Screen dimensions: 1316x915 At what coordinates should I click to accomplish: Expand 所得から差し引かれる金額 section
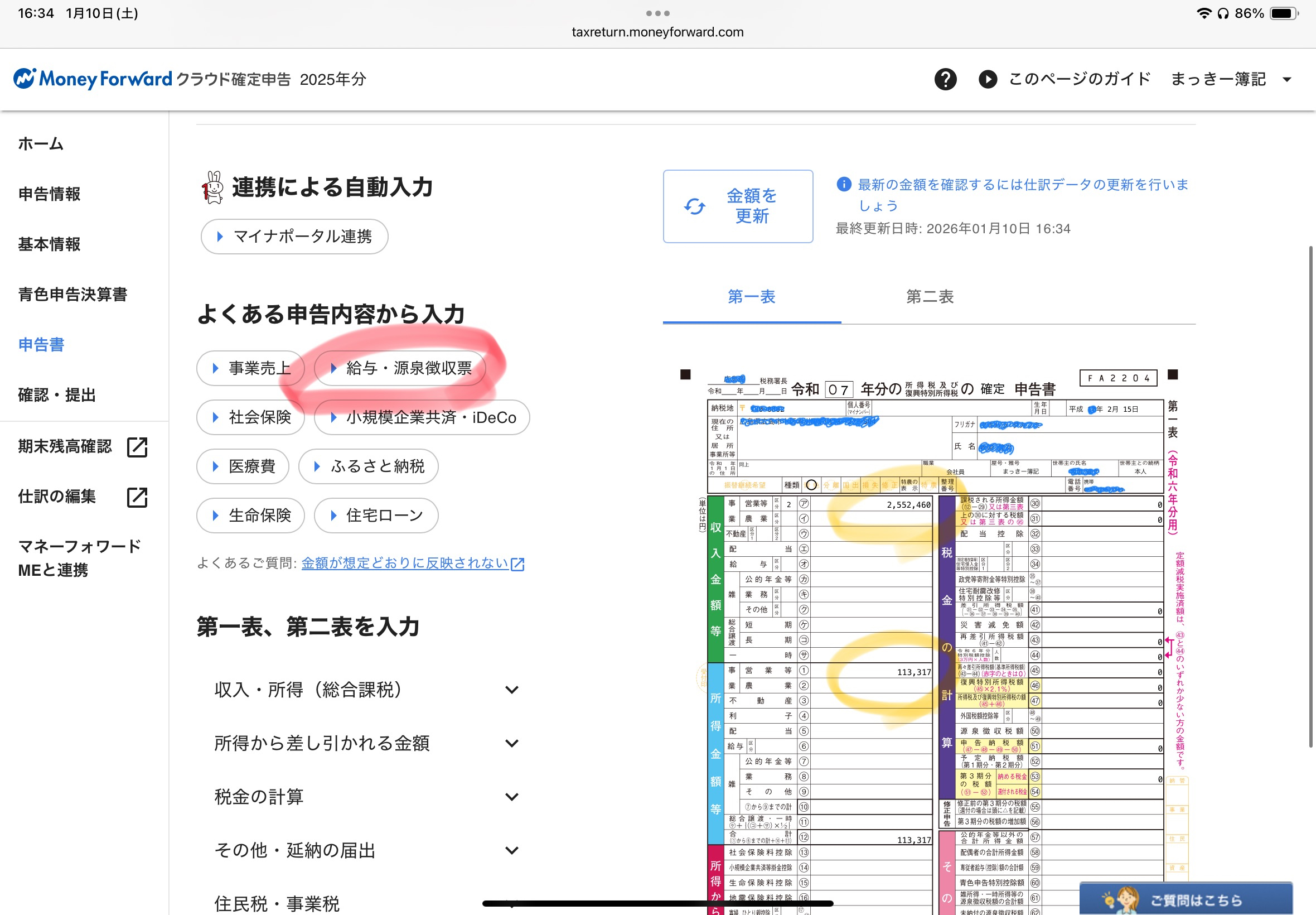tap(367, 743)
